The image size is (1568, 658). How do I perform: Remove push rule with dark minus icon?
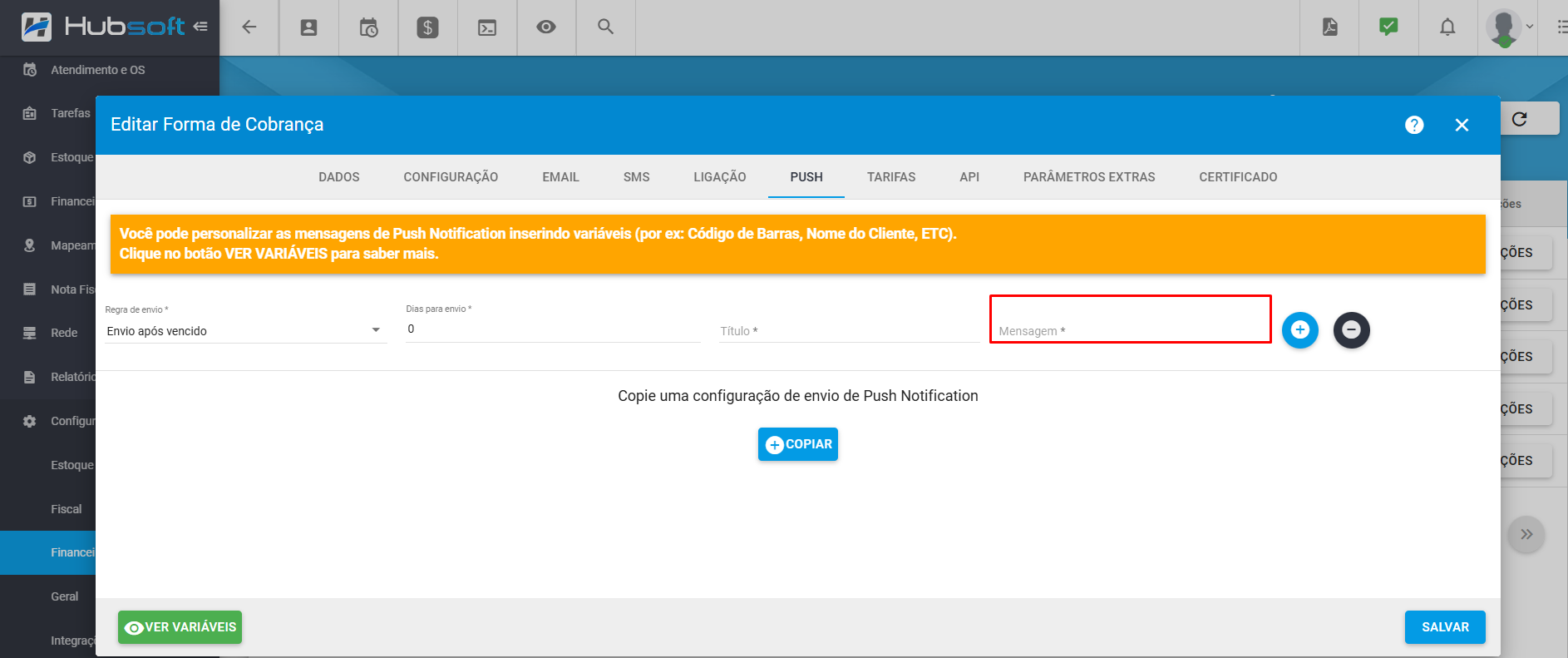click(1352, 330)
